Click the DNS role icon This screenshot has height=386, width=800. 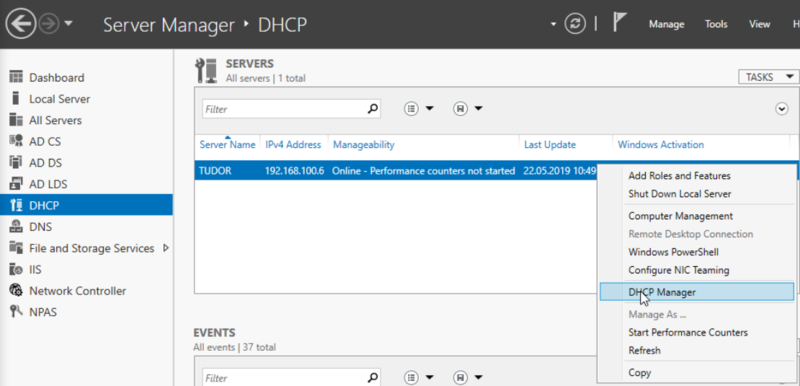coord(16,227)
